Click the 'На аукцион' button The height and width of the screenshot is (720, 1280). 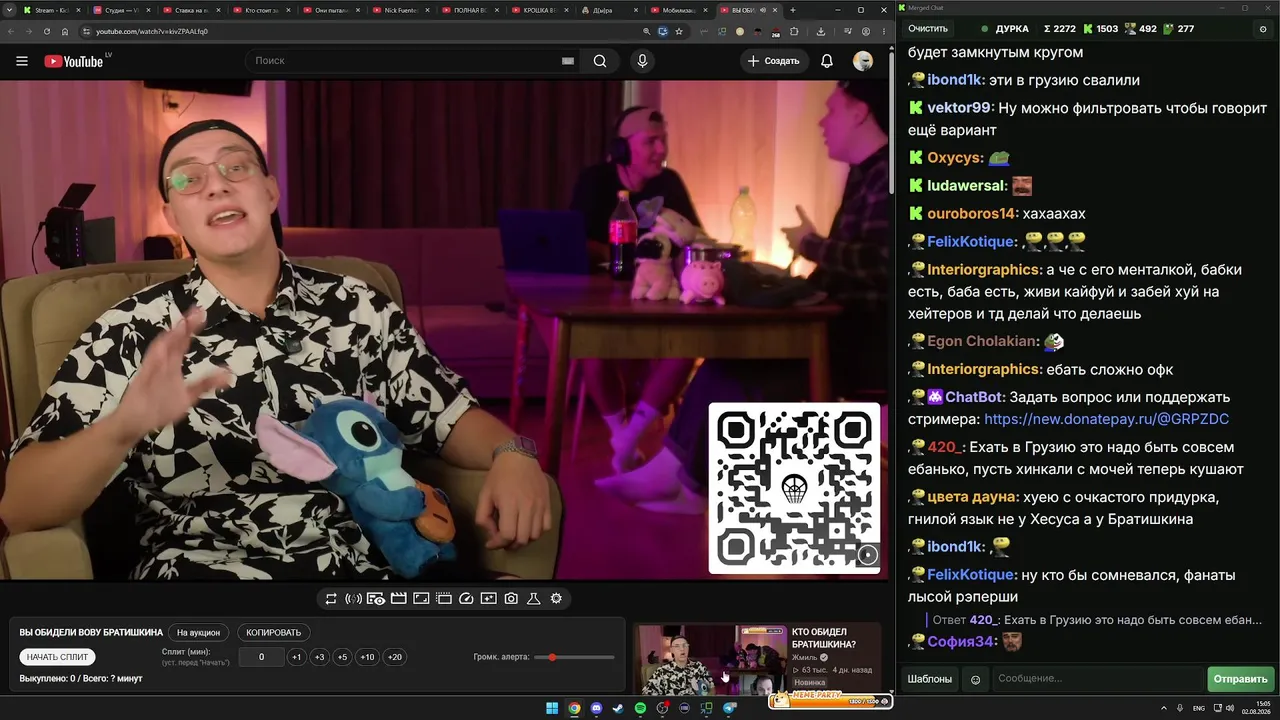pos(198,633)
